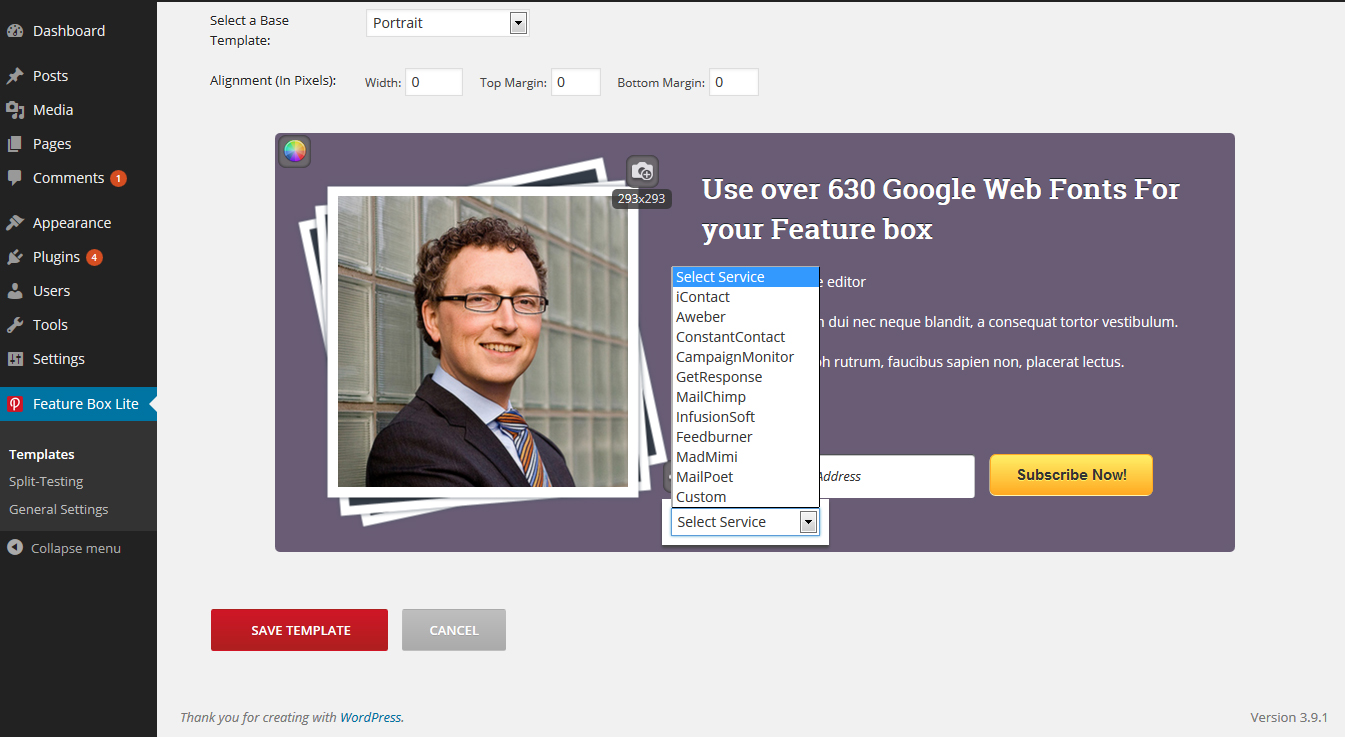Click the portrait photo of the man
This screenshot has width=1345, height=740.
[483, 341]
